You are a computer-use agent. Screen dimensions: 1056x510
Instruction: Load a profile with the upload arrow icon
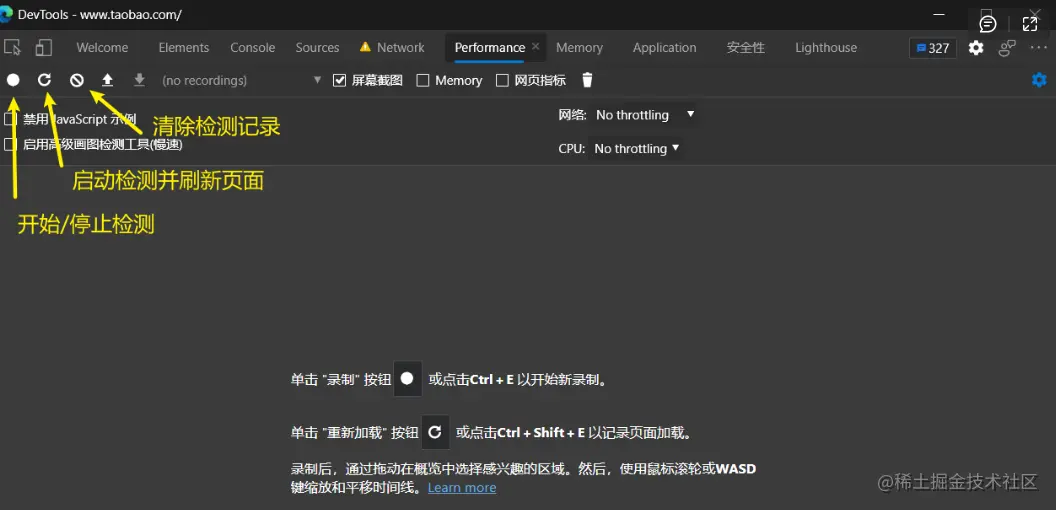tap(107, 80)
